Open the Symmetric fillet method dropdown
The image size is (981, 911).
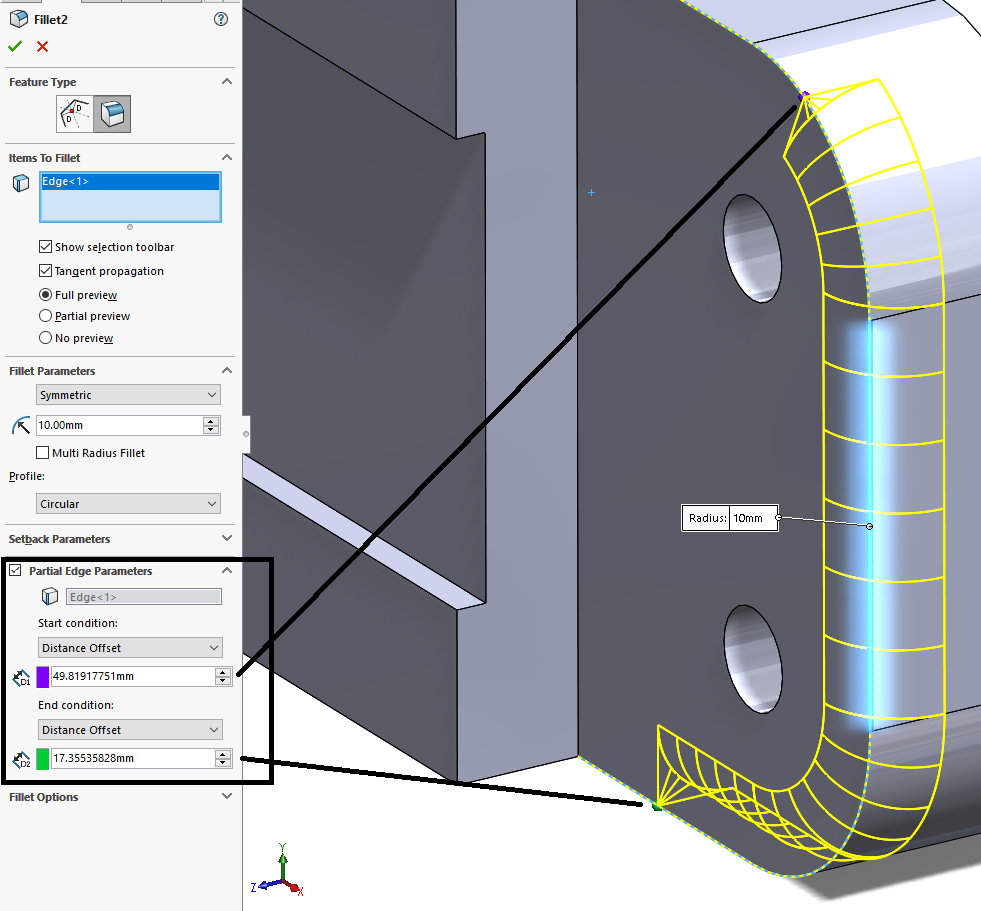tap(128, 395)
